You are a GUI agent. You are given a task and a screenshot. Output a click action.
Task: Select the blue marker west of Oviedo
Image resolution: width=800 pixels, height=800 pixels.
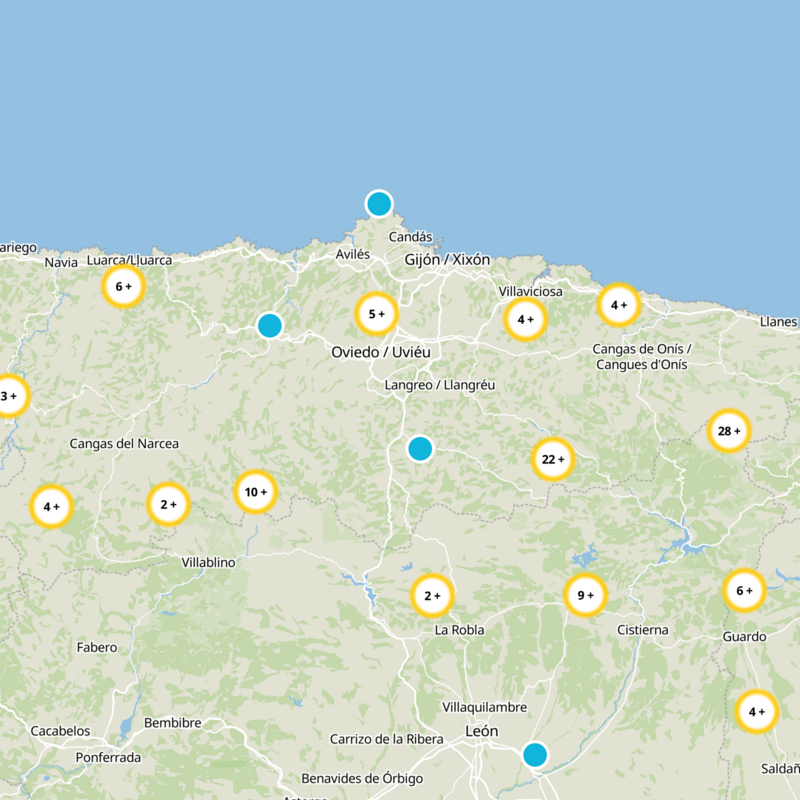pos(270,326)
